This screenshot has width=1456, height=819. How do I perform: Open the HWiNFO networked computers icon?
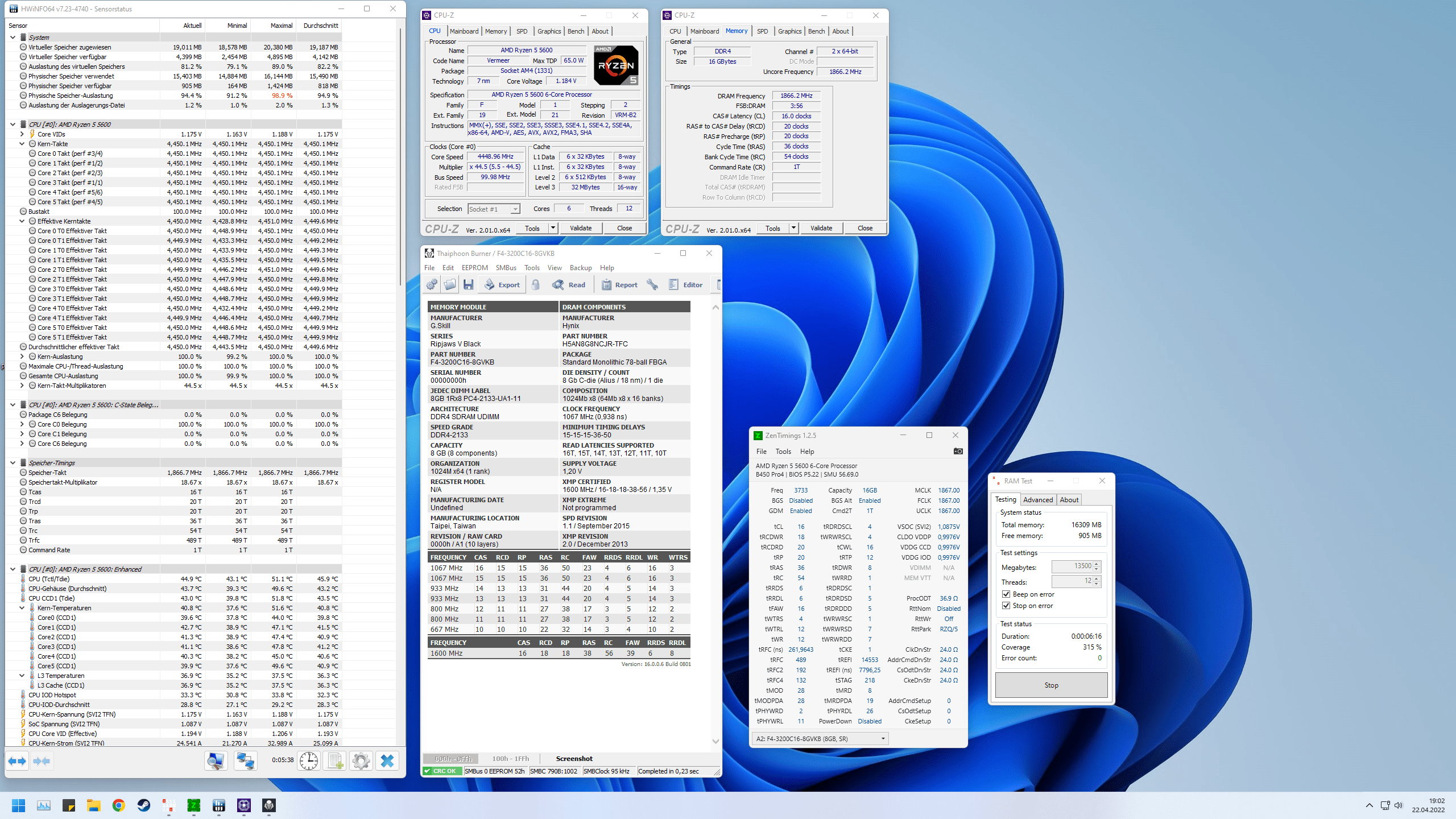[x=245, y=761]
